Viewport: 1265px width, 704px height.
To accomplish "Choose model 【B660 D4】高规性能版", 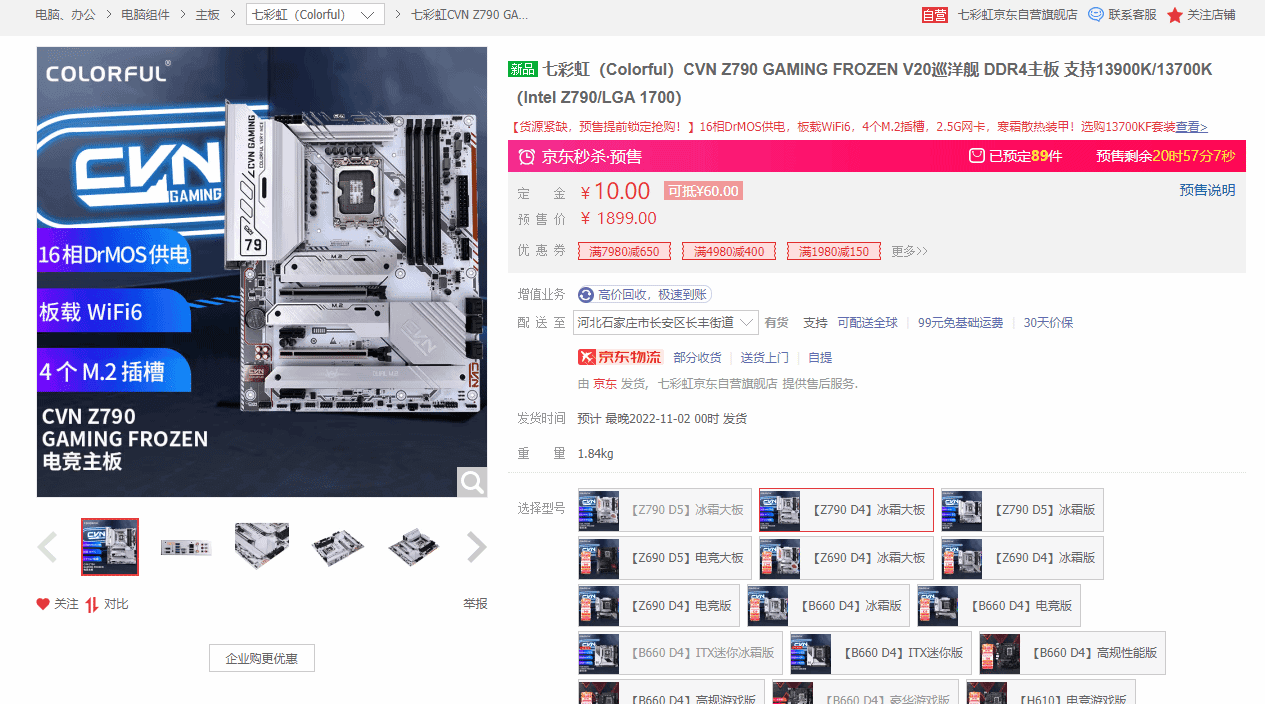I will (1072, 653).
